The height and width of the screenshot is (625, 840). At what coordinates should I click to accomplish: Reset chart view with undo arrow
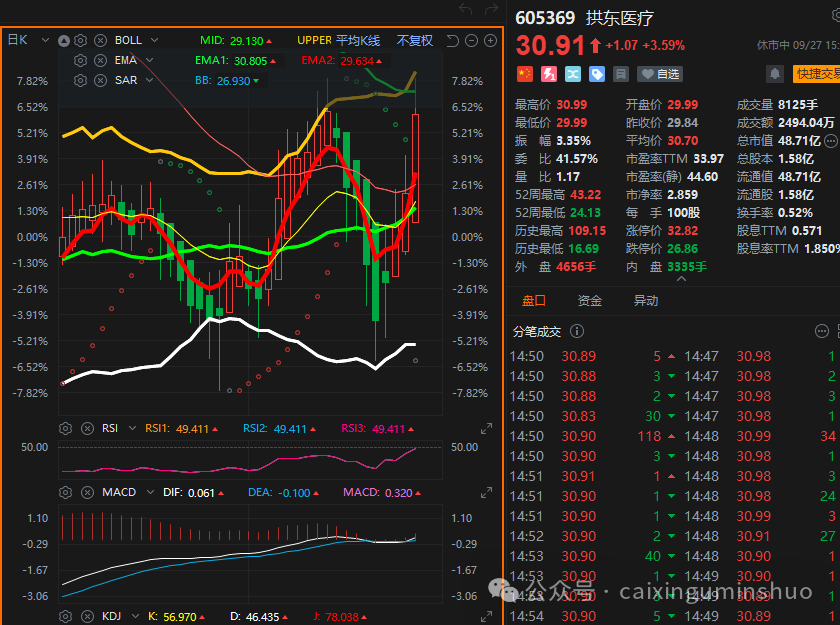tap(453, 41)
